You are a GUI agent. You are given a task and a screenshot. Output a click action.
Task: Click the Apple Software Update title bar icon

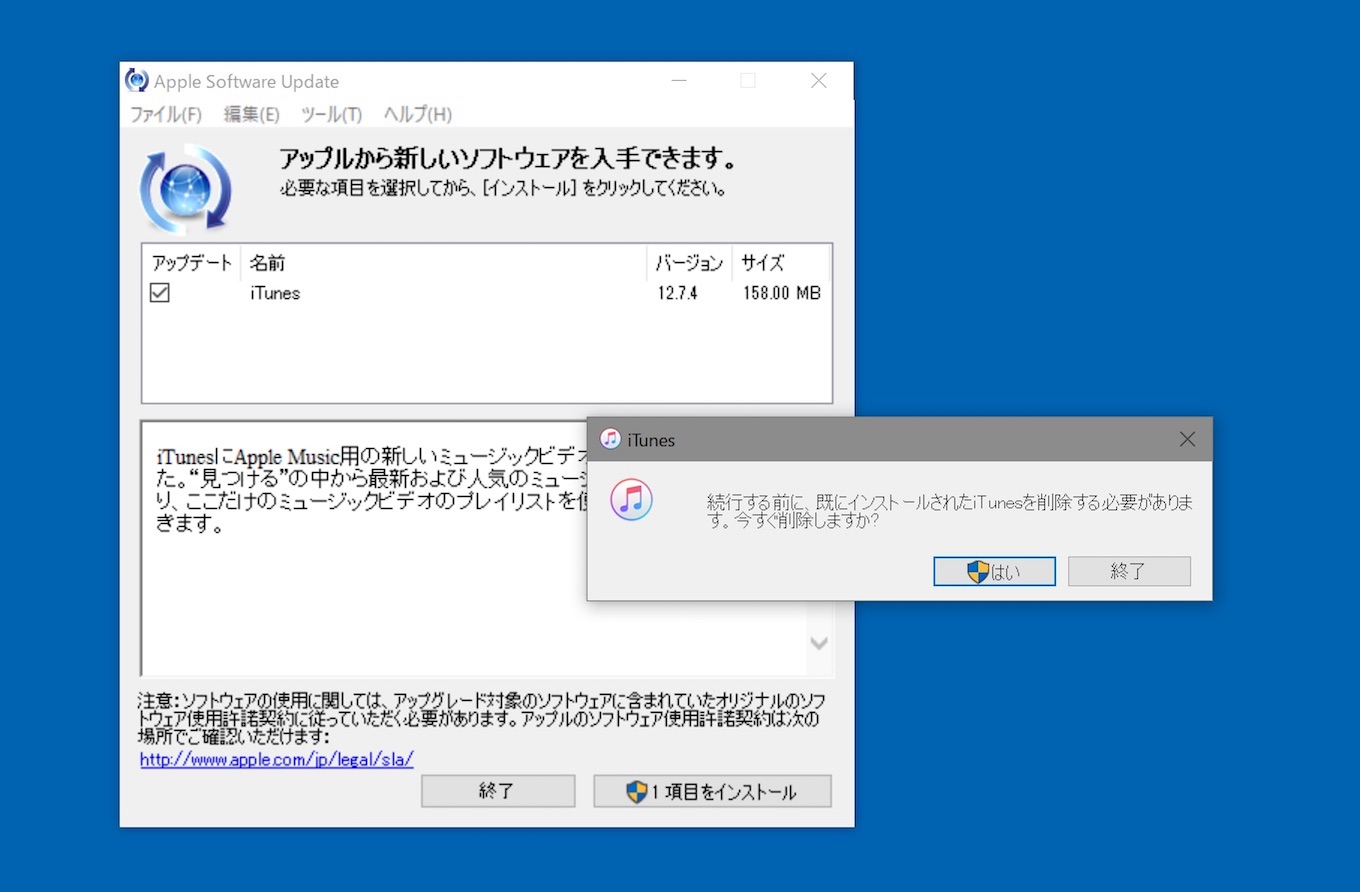coord(136,81)
